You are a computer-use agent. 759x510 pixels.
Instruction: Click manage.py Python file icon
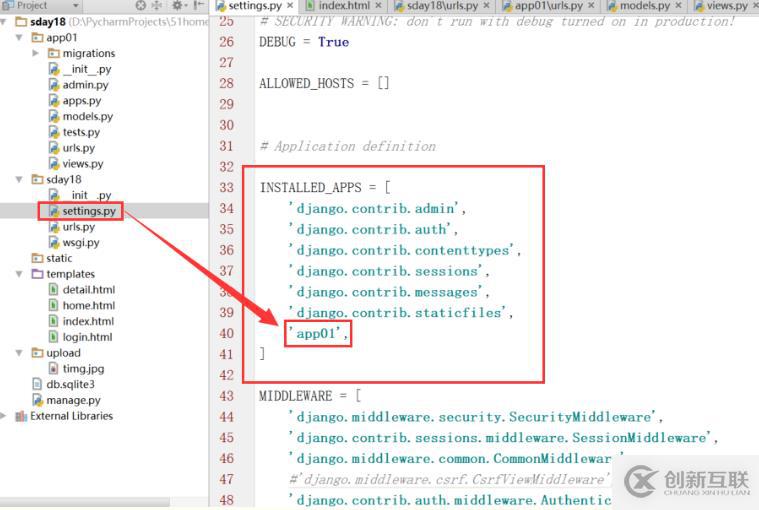[x=37, y=400]
